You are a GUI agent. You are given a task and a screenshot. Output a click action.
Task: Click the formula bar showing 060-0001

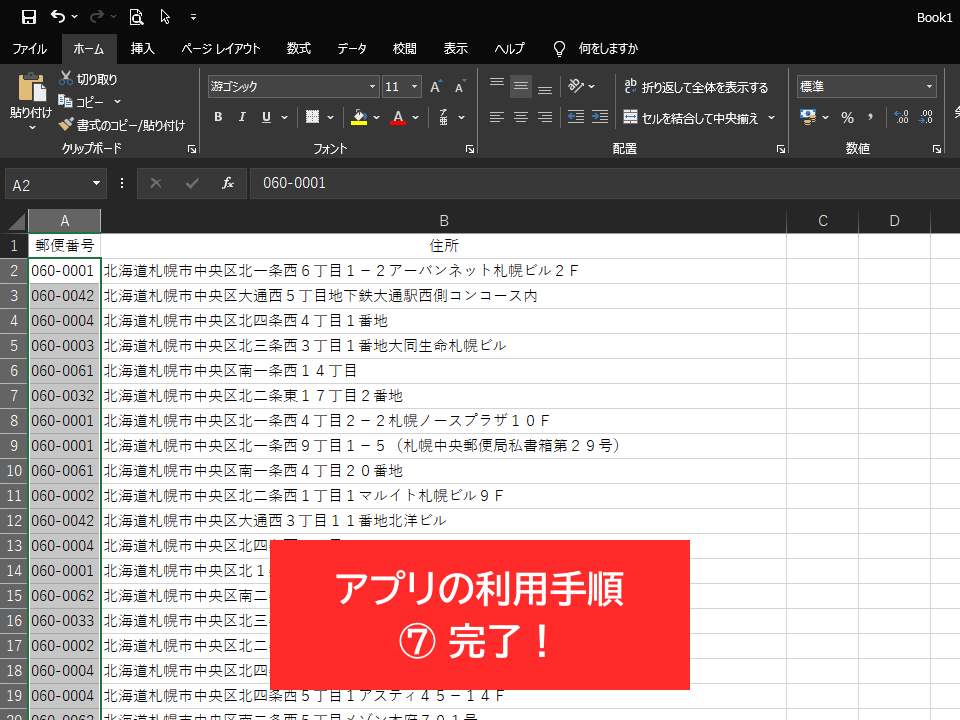(605, 183)
